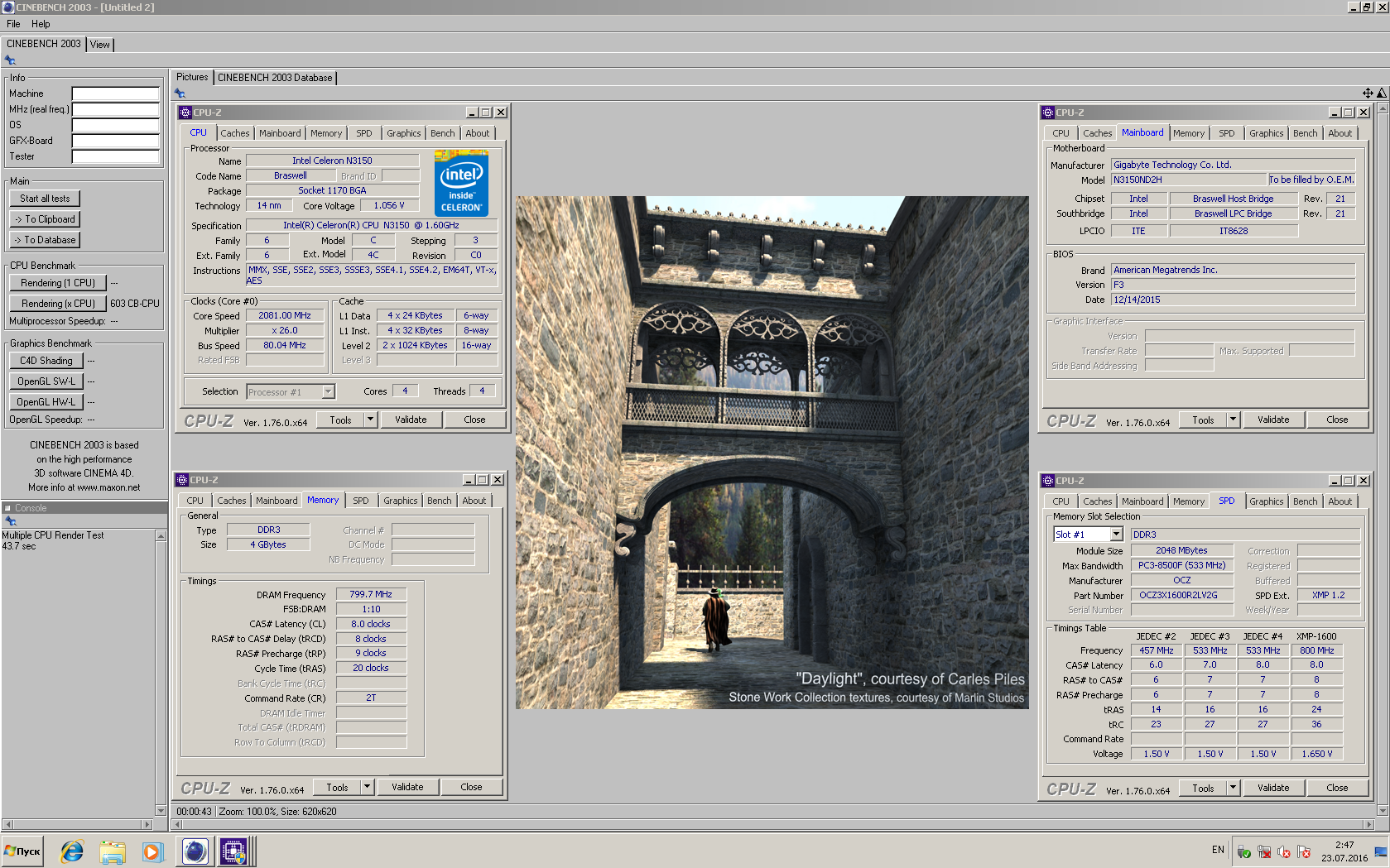Open Tools dropdown arrow in Mainboard window
This screenshot has height=868, width=1390.
pos(1233,420)
